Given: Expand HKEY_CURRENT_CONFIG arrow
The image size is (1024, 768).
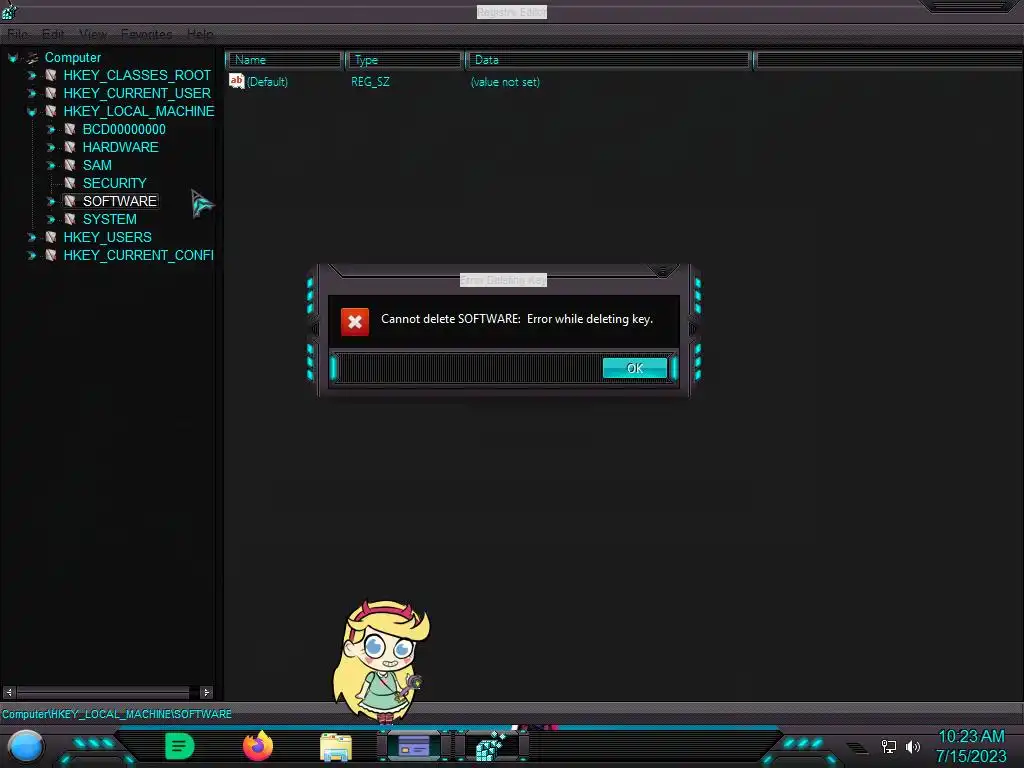Looking at the screenshot, I should pos(31,255).
